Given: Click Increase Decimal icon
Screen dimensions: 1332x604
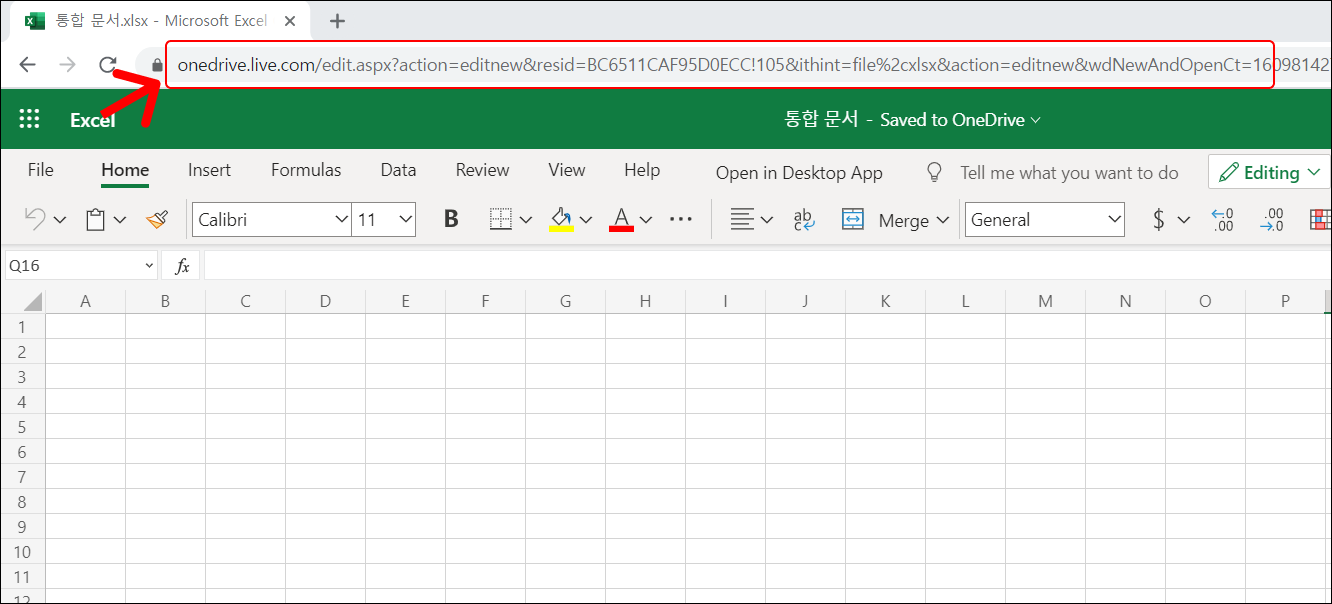Looking at the screenshot, I should point(1222,220).
